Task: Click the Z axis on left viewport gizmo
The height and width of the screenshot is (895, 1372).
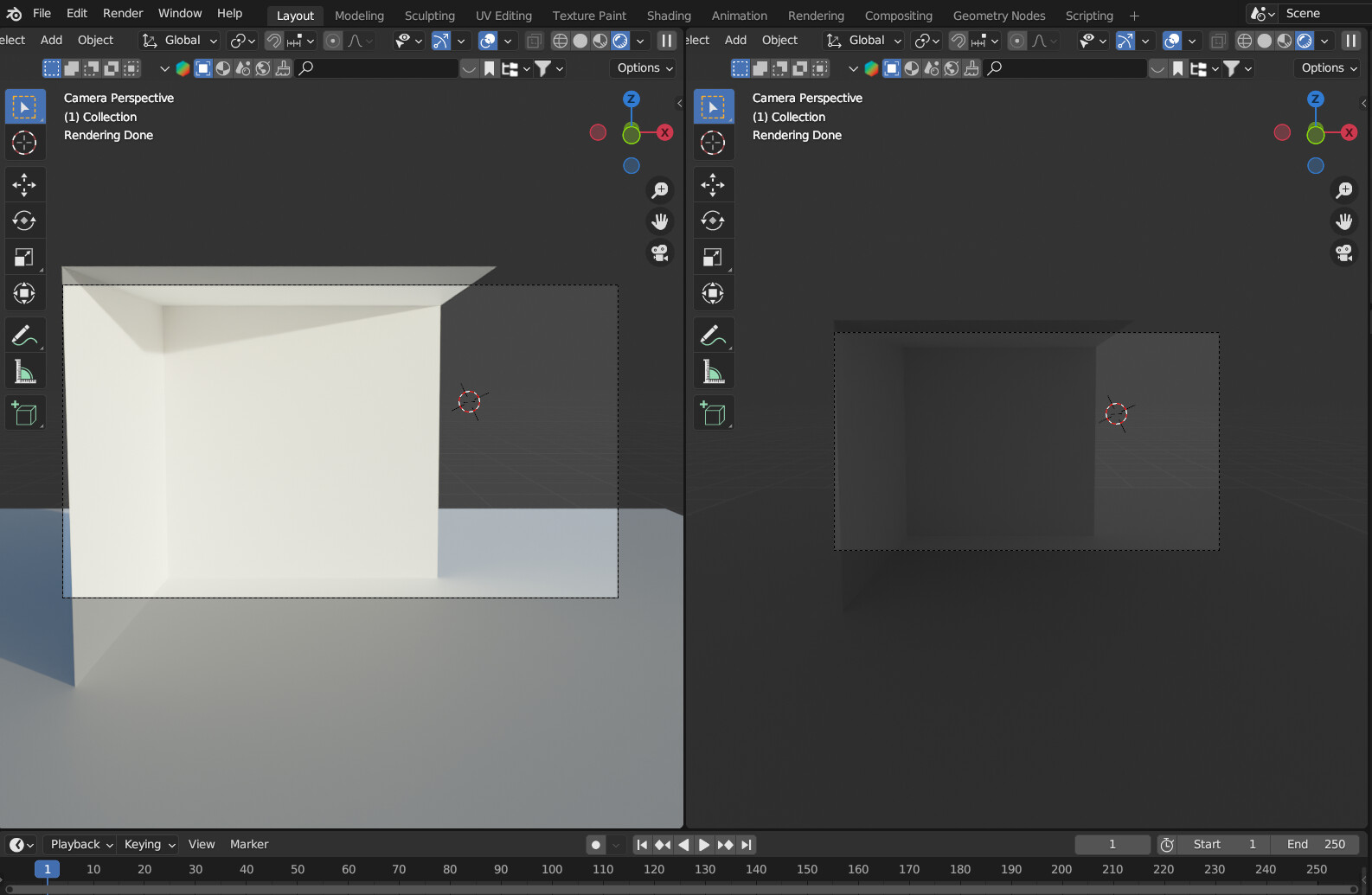Action: coord(632,99)
